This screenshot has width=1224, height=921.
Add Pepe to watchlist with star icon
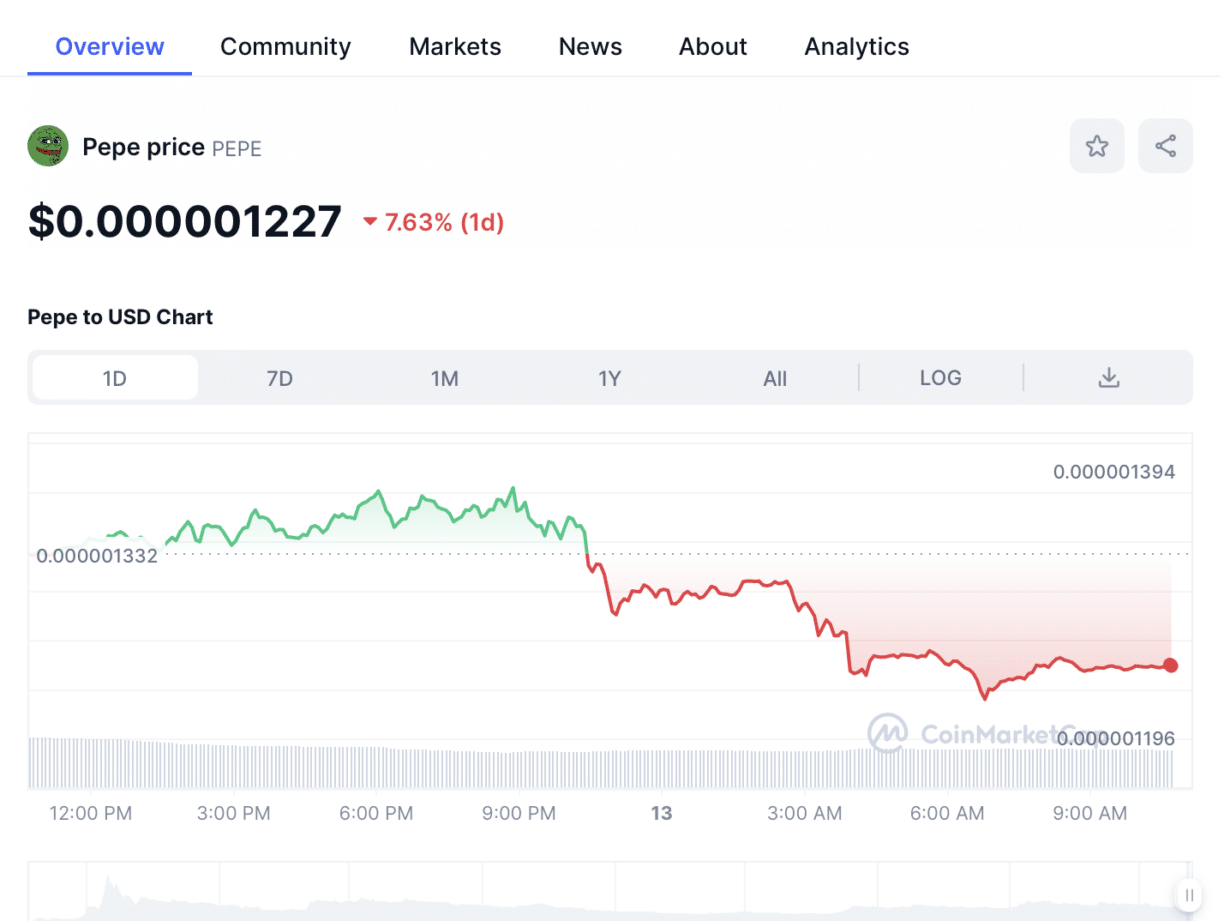click(1096, 146)
